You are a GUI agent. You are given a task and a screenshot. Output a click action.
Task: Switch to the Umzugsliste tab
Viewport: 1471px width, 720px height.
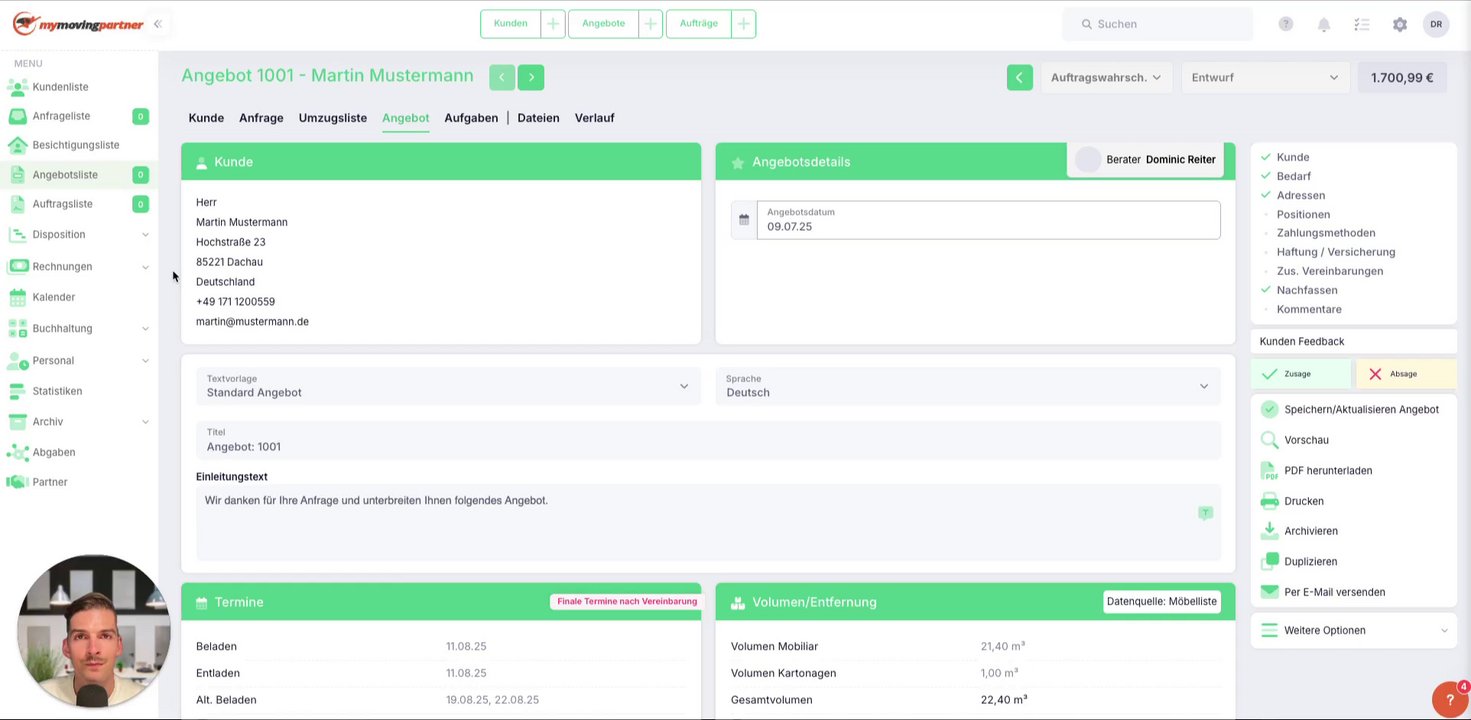333,118
